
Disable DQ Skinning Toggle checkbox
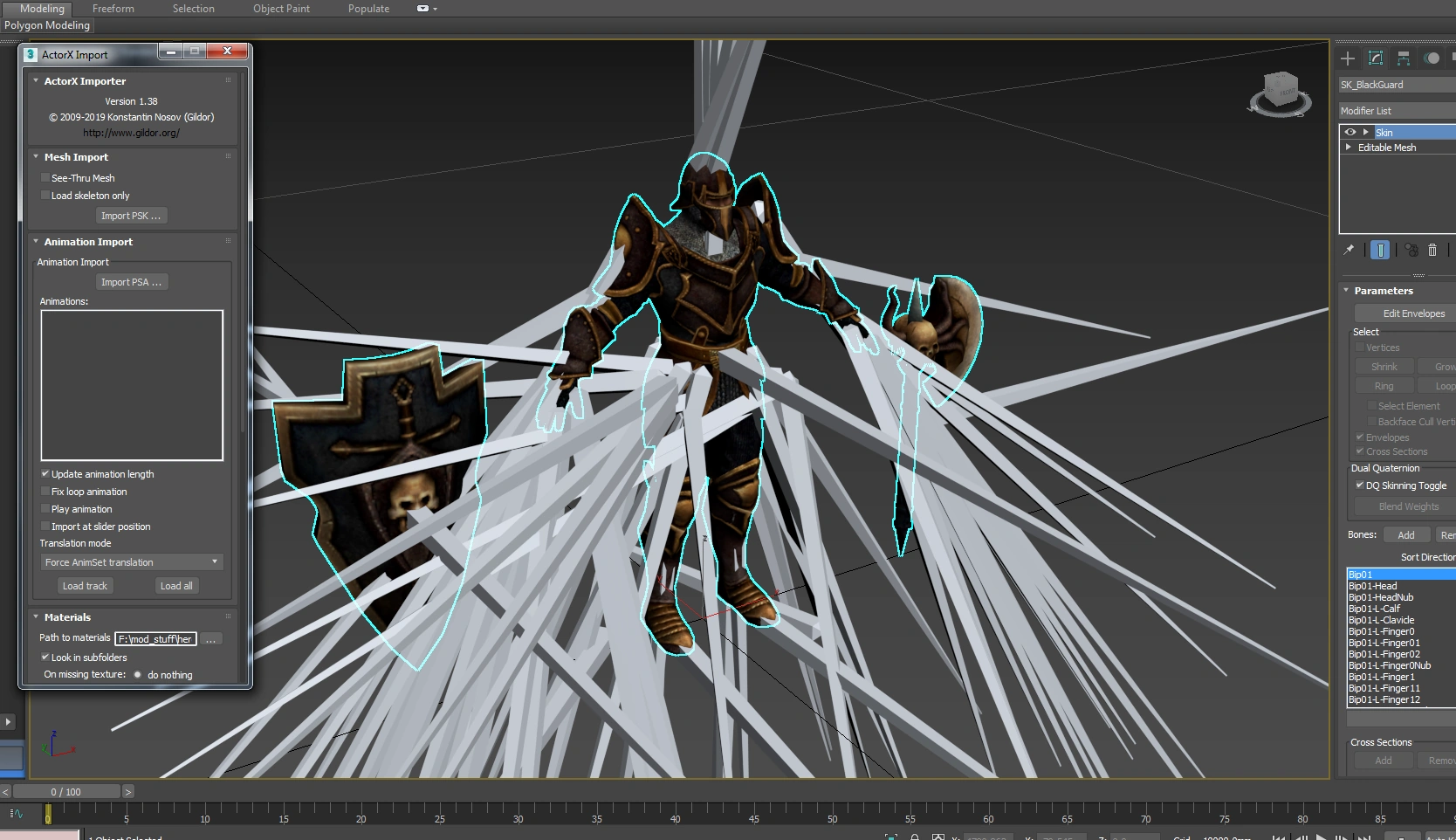(x=1359, y=485)
